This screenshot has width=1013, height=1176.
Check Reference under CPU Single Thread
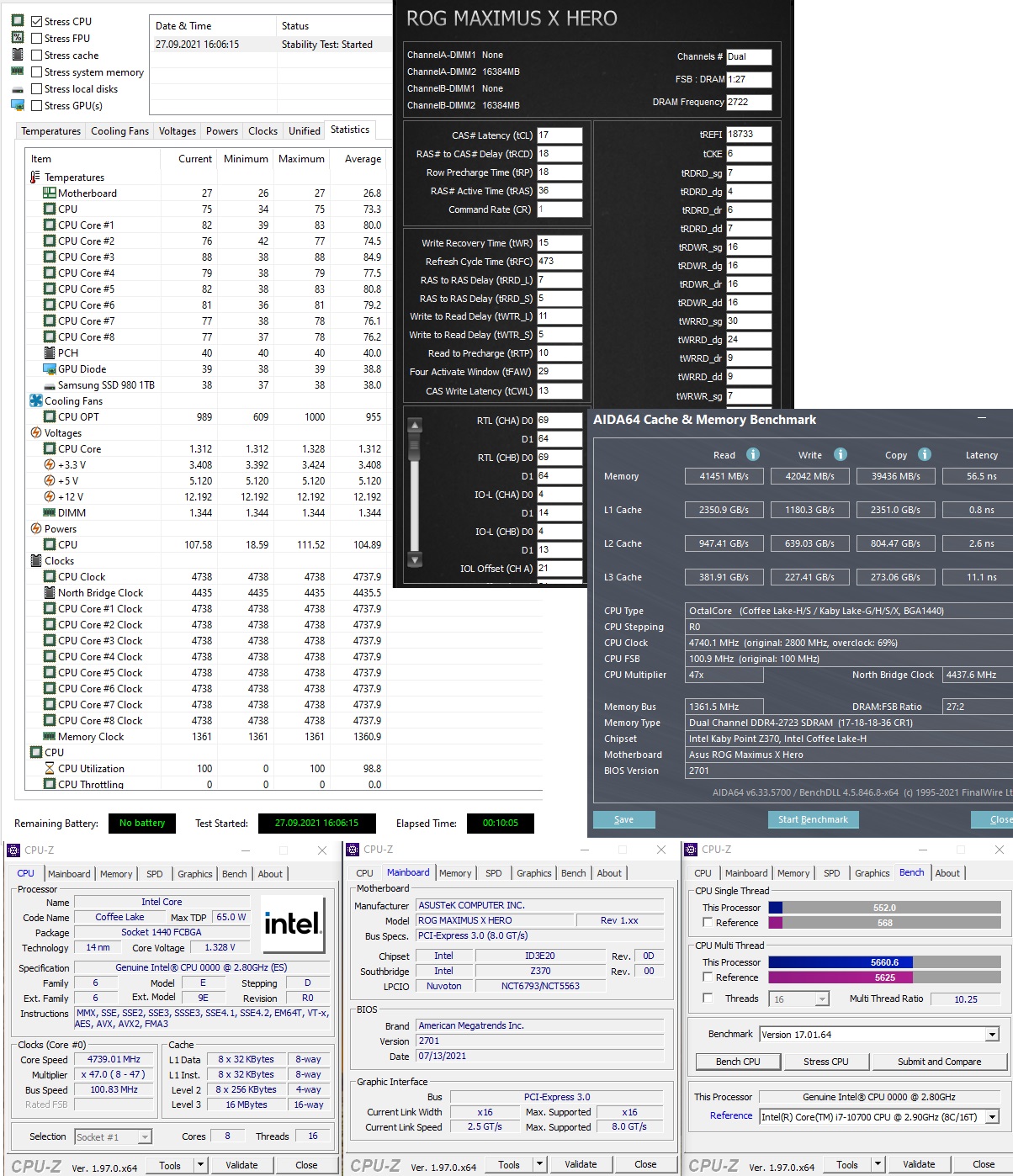(x=708, y=923)
